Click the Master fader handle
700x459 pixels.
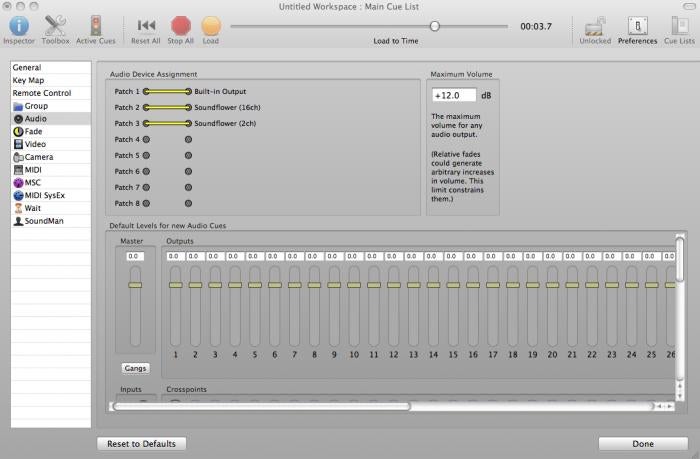click(x=135, y=285)
